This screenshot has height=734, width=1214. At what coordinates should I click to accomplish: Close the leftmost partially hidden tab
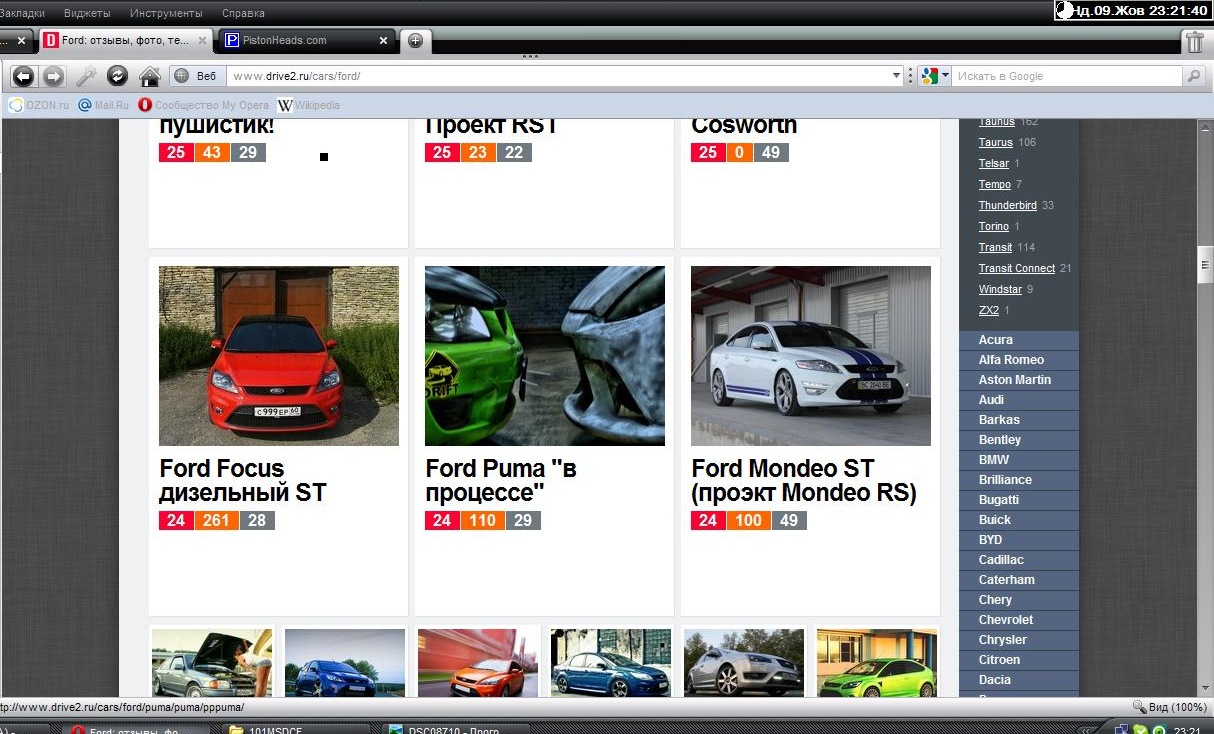(x=21, y=41)
